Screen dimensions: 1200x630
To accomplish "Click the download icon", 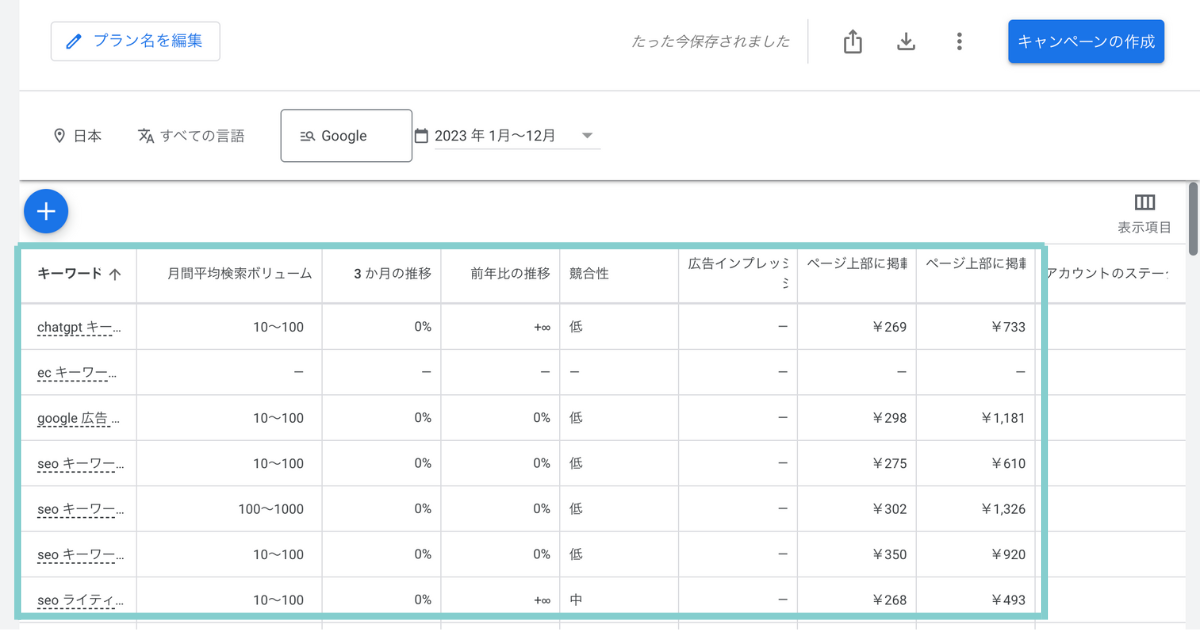I will click(906, 41).
